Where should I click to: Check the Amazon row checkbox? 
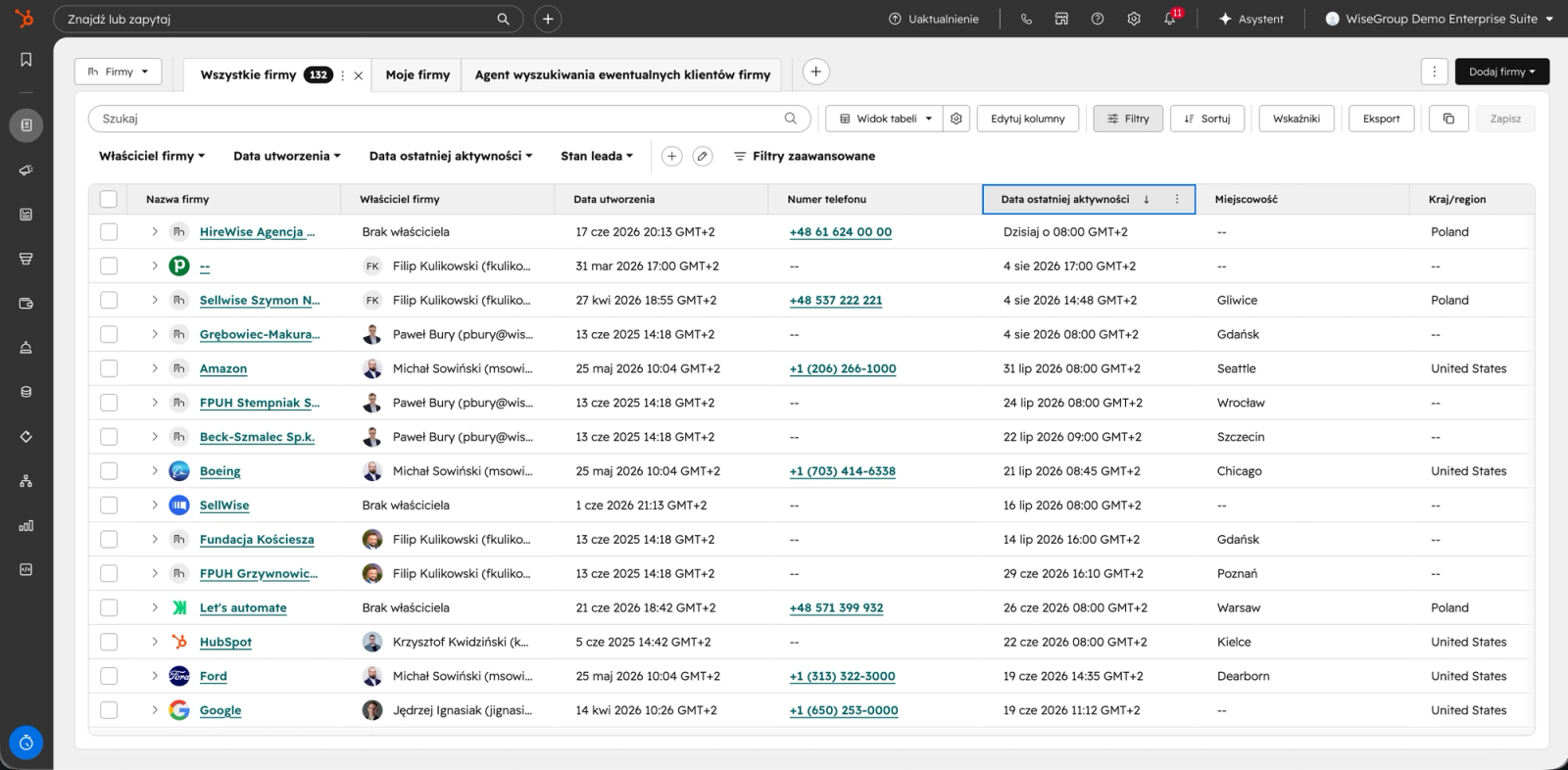coord(109,368)
